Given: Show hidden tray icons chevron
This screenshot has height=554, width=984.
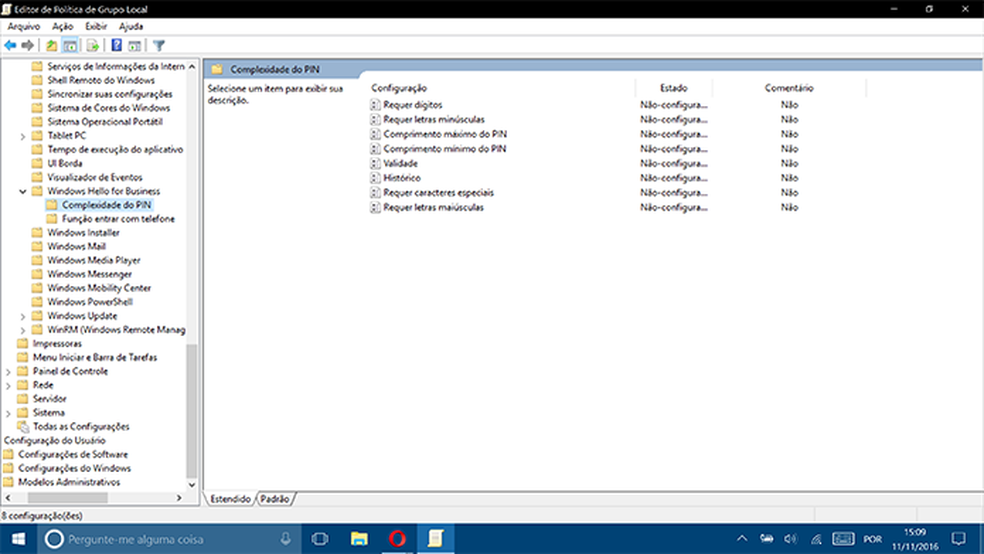Looking at the screenshot, I should pyautogui.click(x=742, y=539).
